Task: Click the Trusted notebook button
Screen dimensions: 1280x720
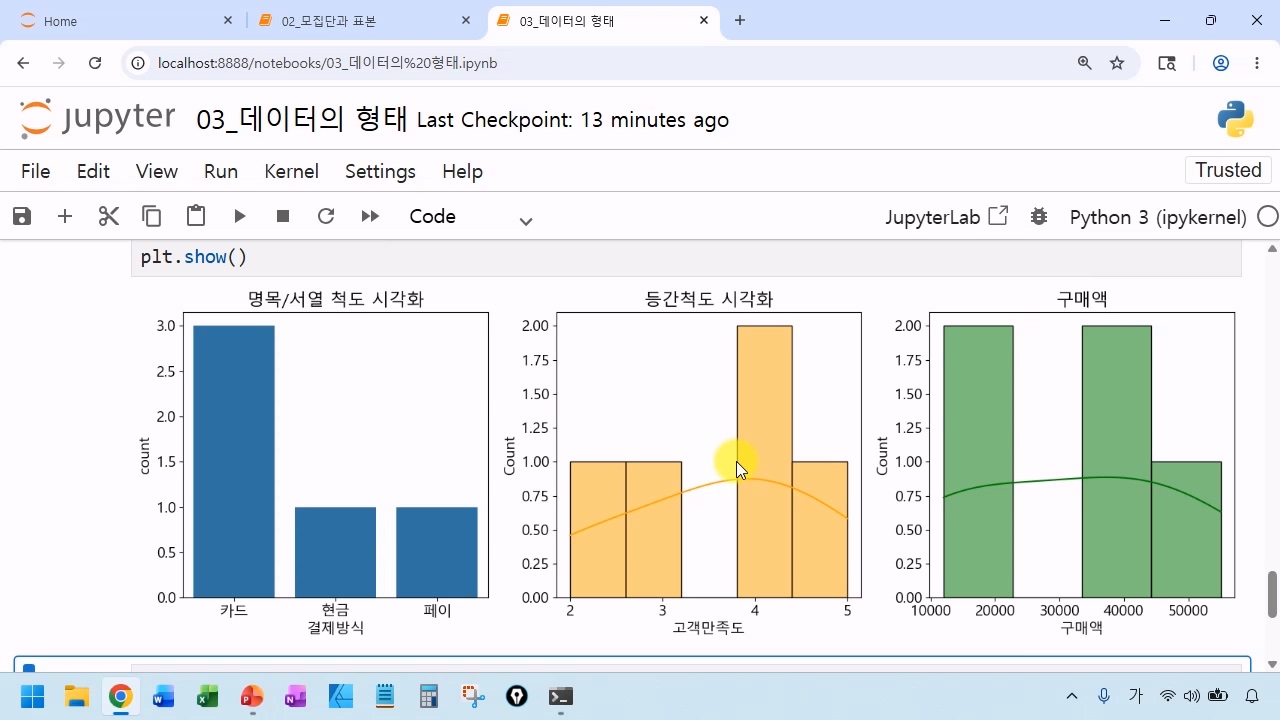Action: click(x=1228, y=170)
